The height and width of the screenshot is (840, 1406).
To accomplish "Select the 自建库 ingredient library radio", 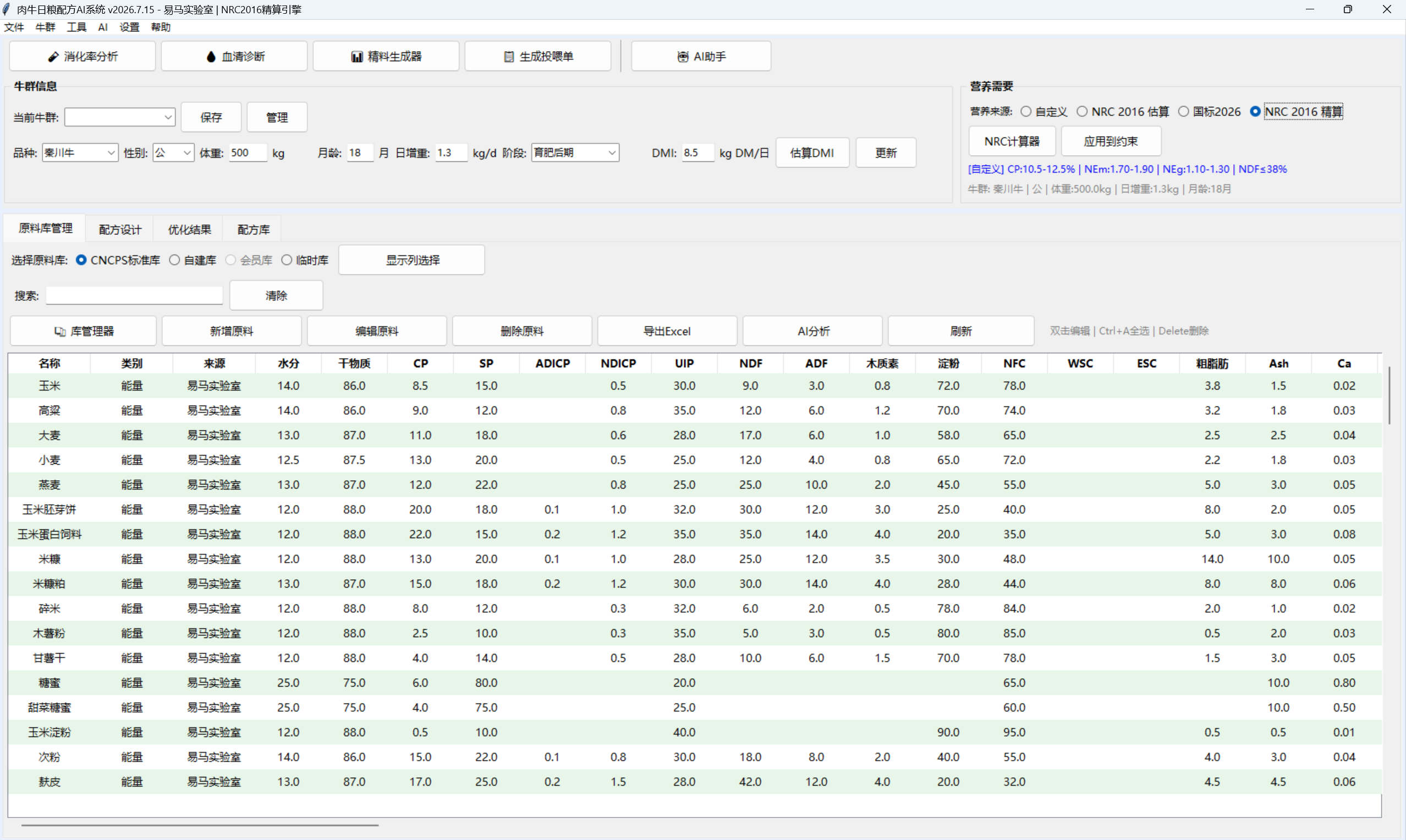I will pos(174,260).
